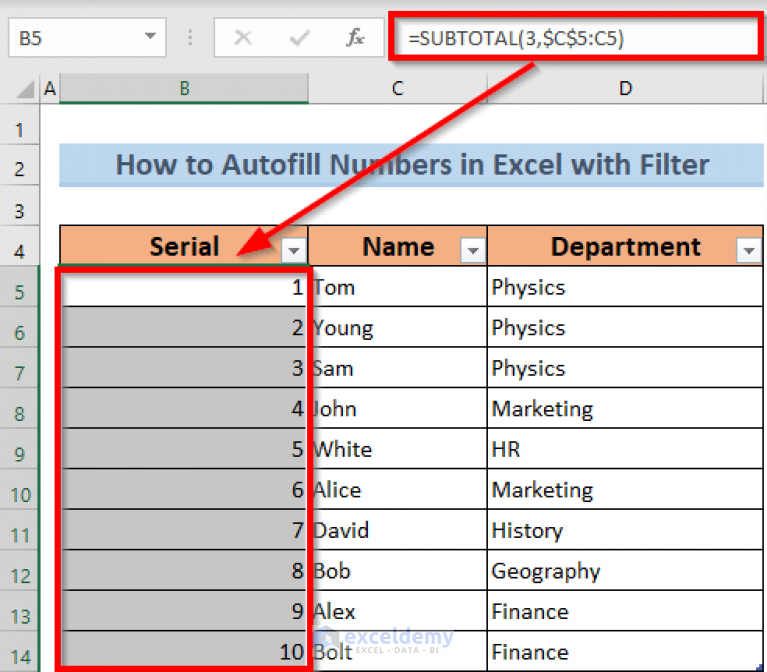Screen dimensions: 767x672
Task: Select row 6 header
Action: (x=20, y=327)
